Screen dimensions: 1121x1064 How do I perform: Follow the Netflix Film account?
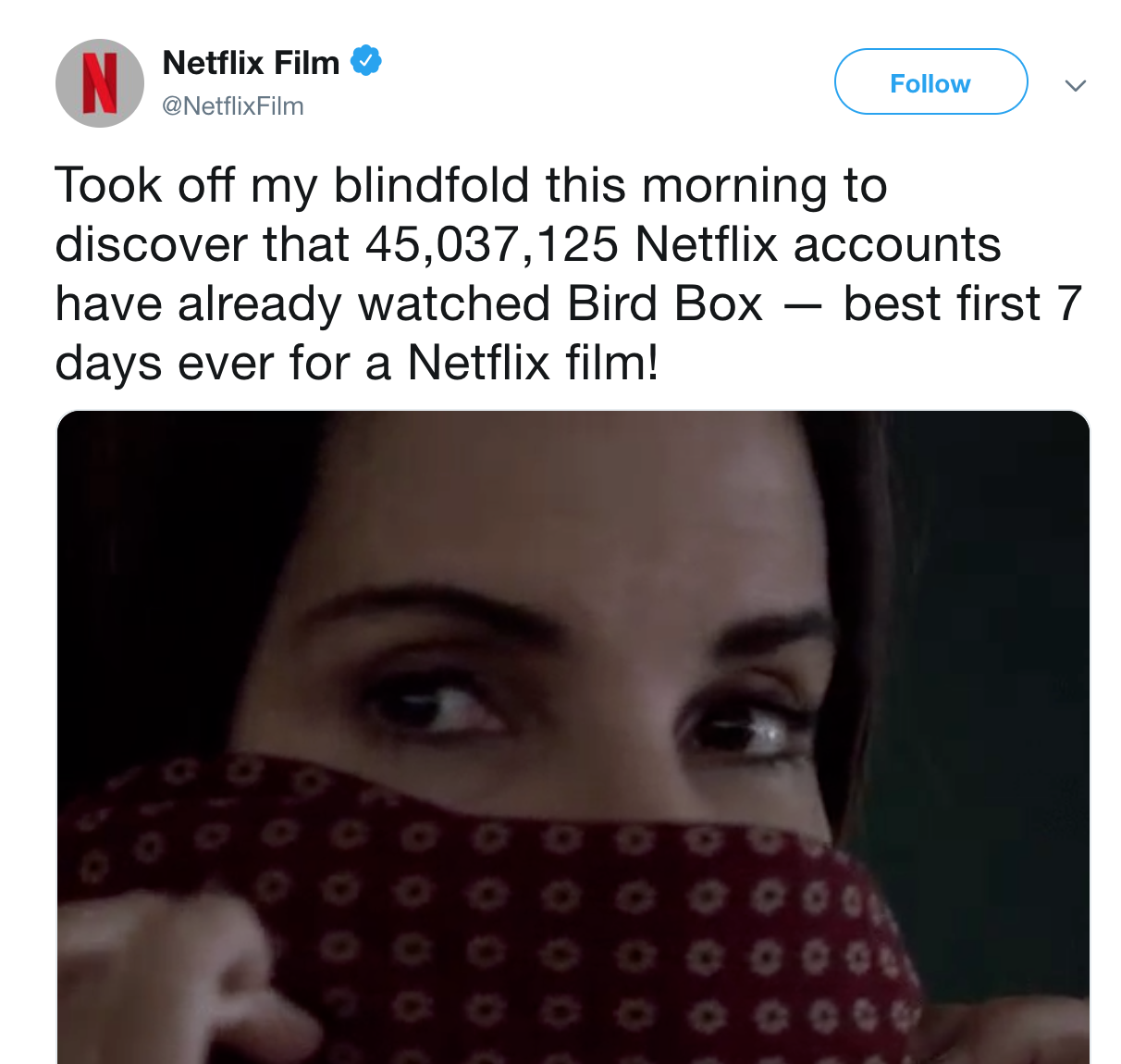click(930, 81)
